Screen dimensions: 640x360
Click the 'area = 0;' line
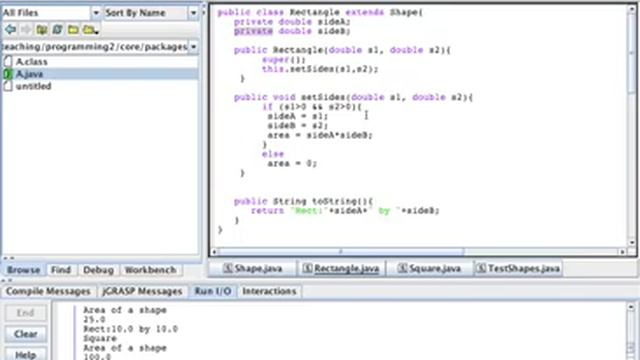[292, 163]
